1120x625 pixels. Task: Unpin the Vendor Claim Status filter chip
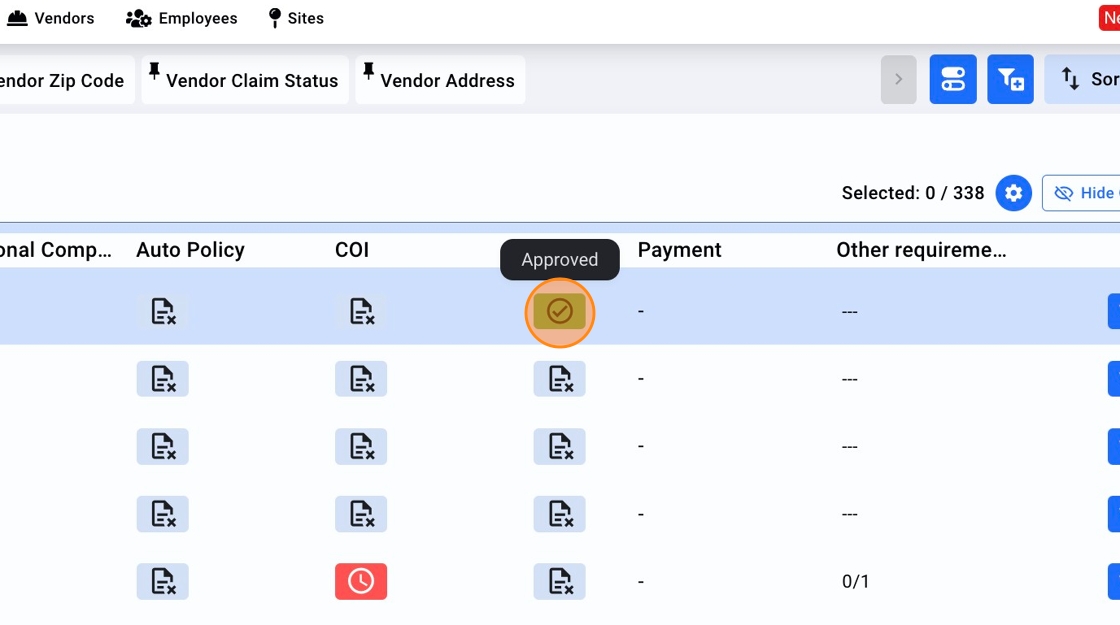coord(154,71)
